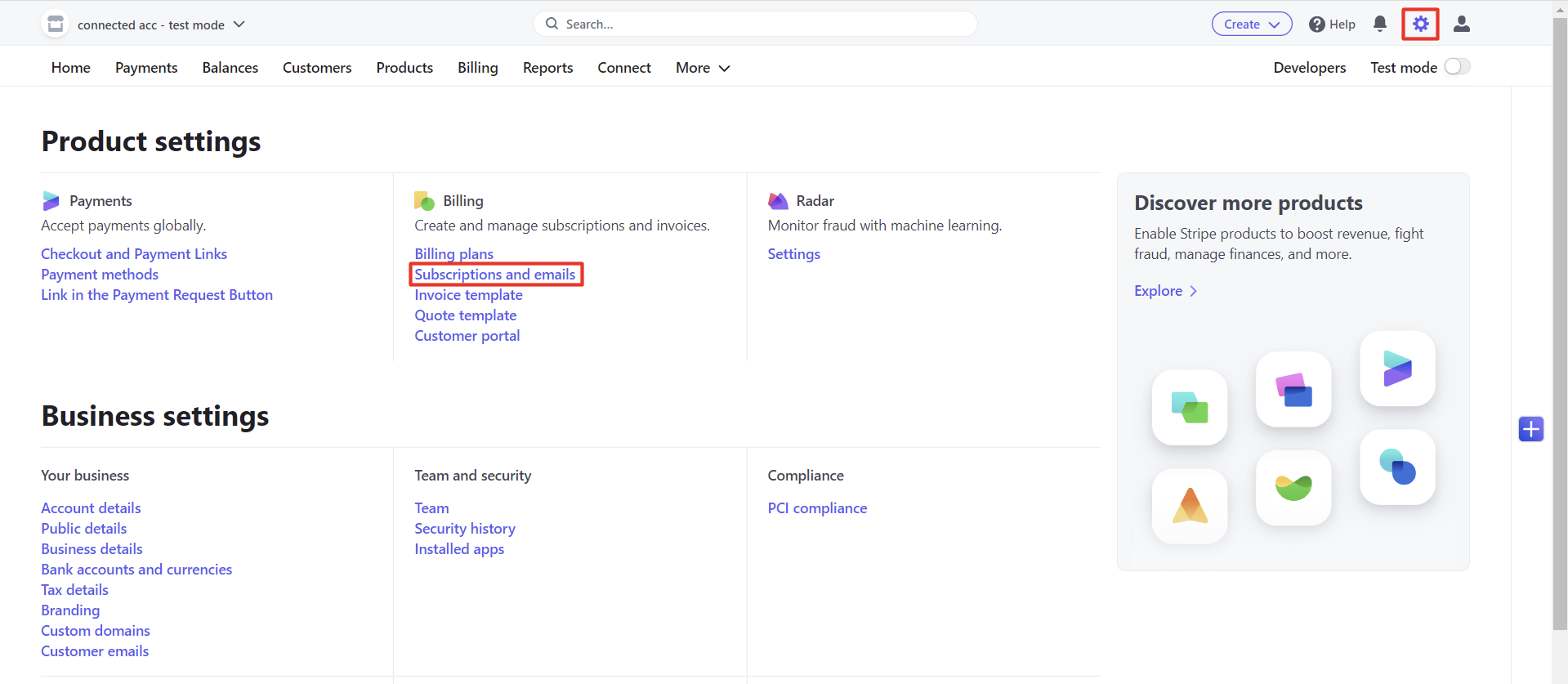Open the Connect tab
Image resolution: width=1568 pixels, height=684 pixels.
click(x=624, y=68)
